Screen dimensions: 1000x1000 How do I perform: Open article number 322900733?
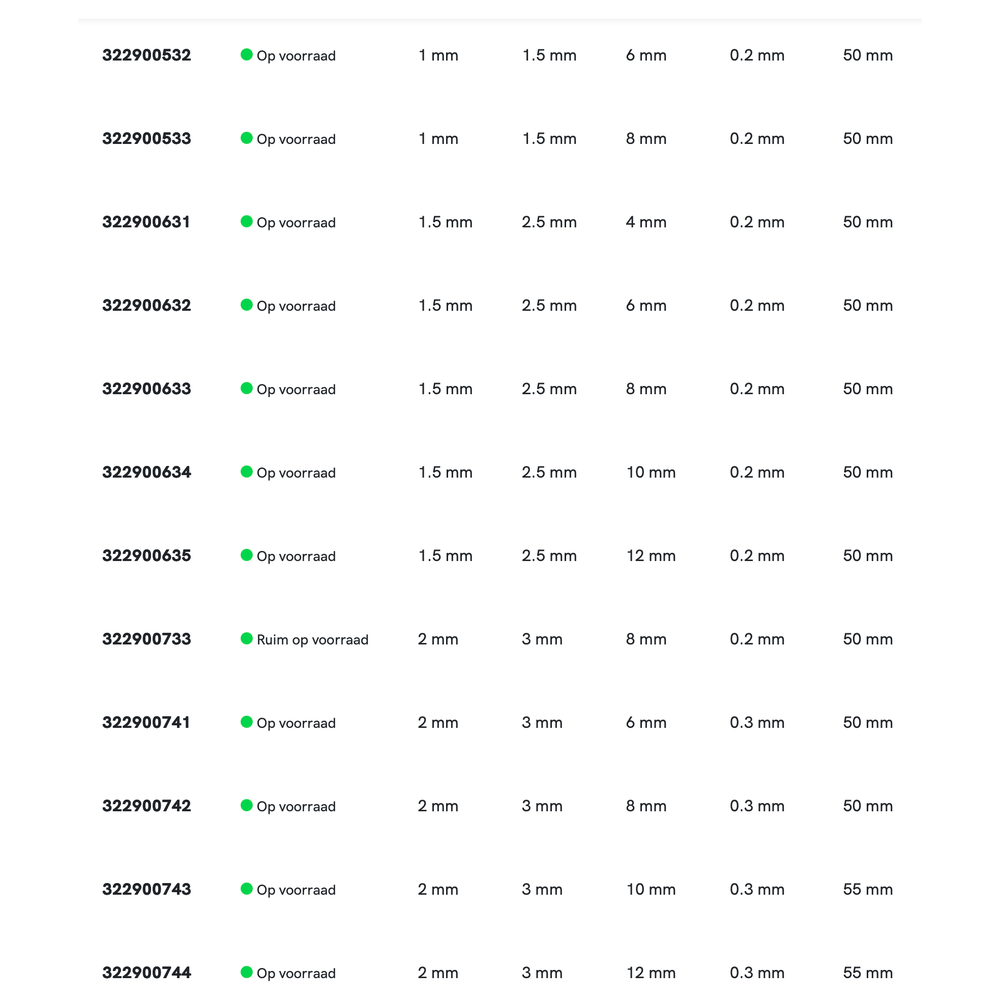tap(146, 639)
